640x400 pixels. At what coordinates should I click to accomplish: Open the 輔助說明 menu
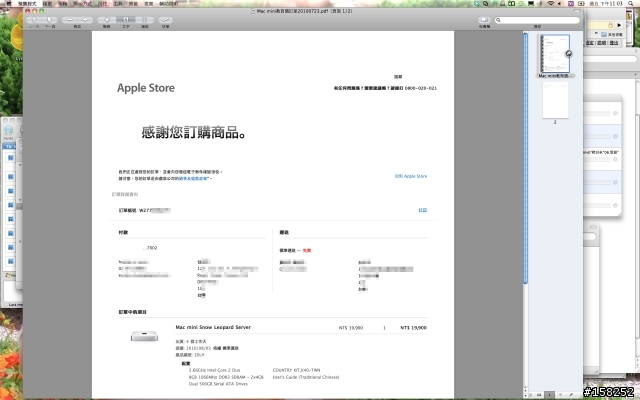click(x=168, y=3)
